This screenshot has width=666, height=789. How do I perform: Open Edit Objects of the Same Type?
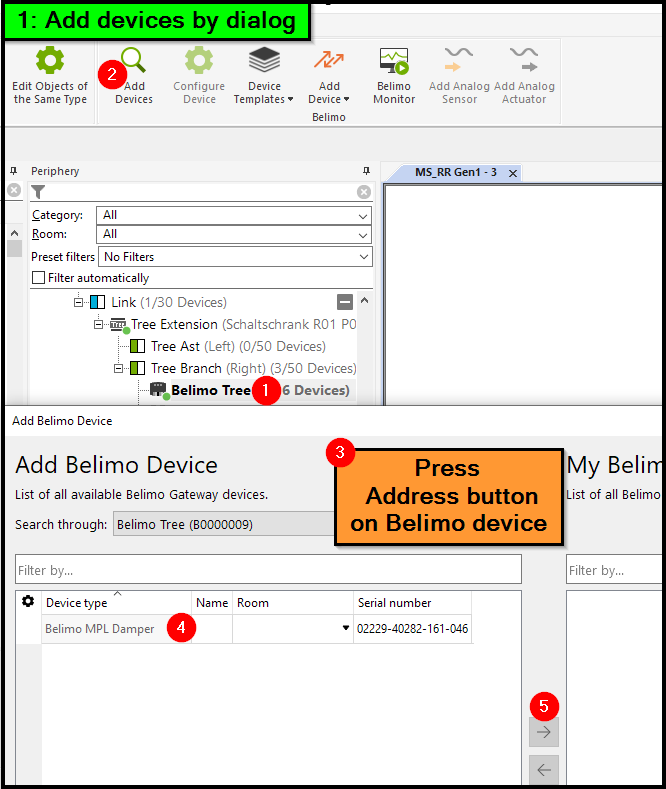point(50,74)
